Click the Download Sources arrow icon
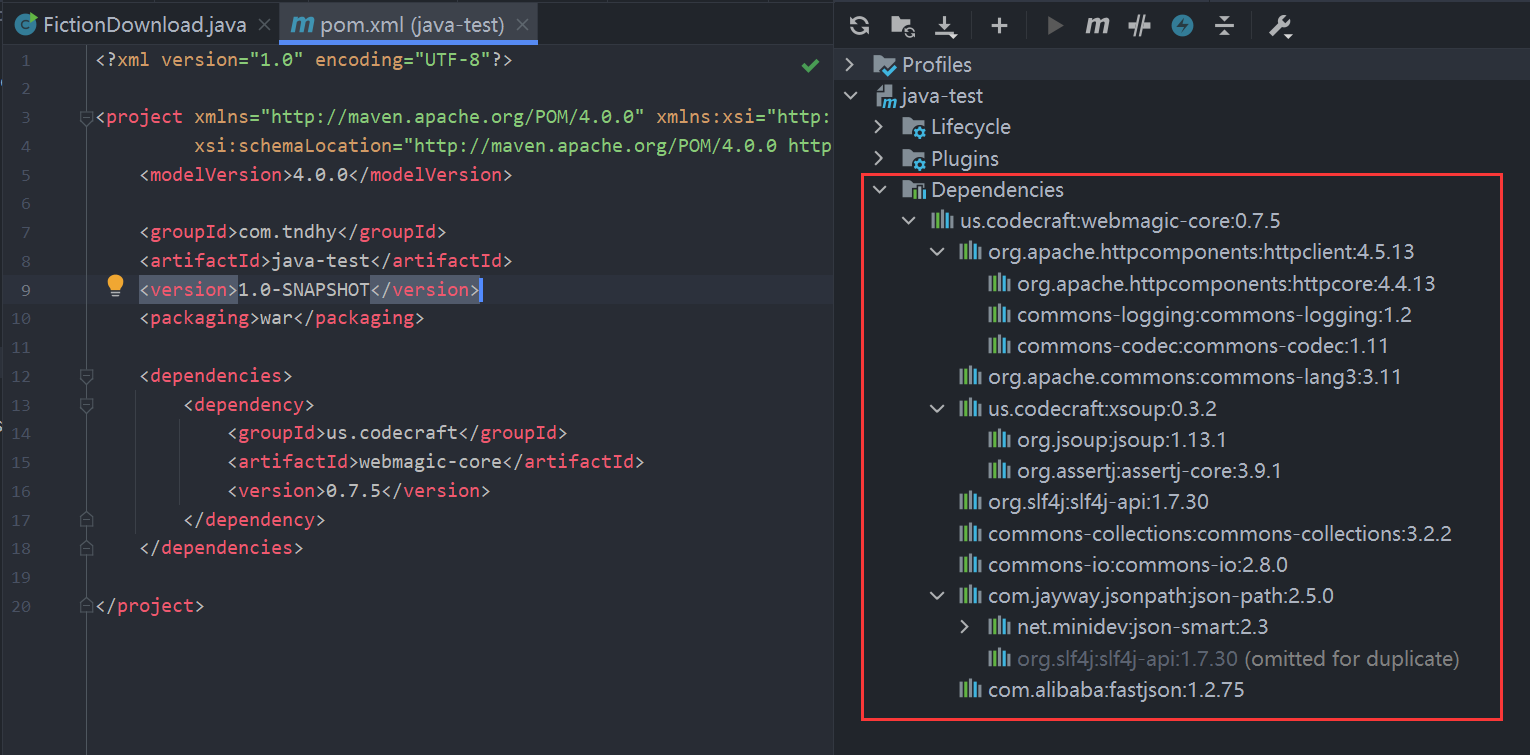Image resolution: width=1530 pixels, height=755 pixels. point(945,26)
